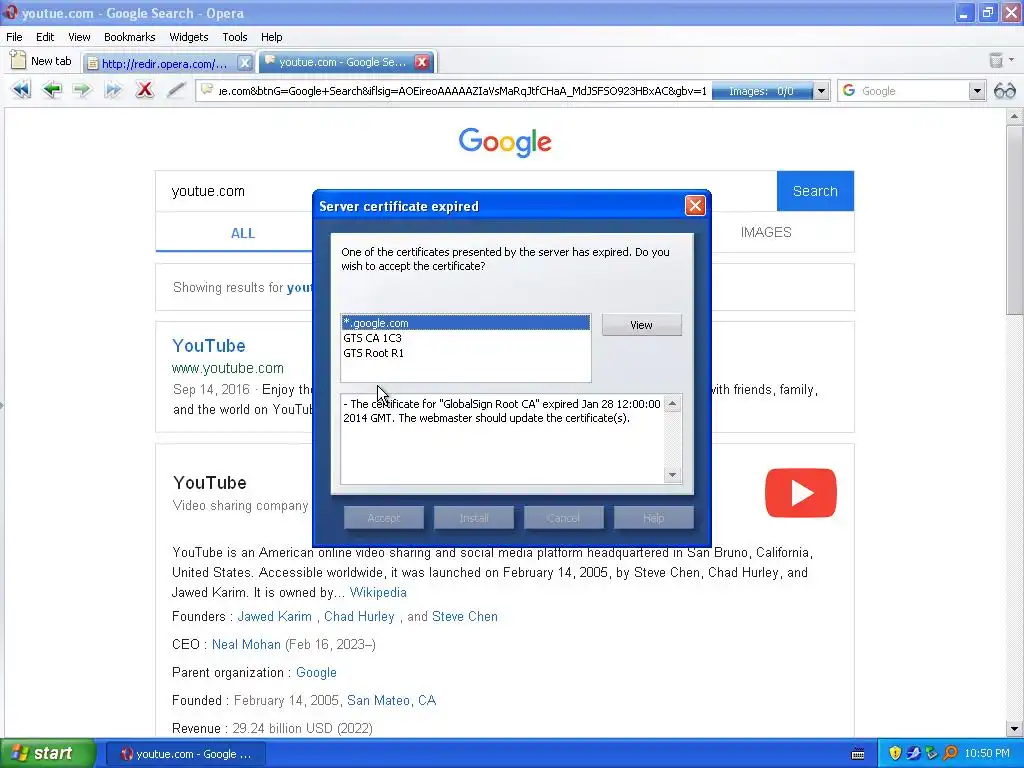Open the Neal Mohan link
1024x768 pixels.
coord(246,645)
